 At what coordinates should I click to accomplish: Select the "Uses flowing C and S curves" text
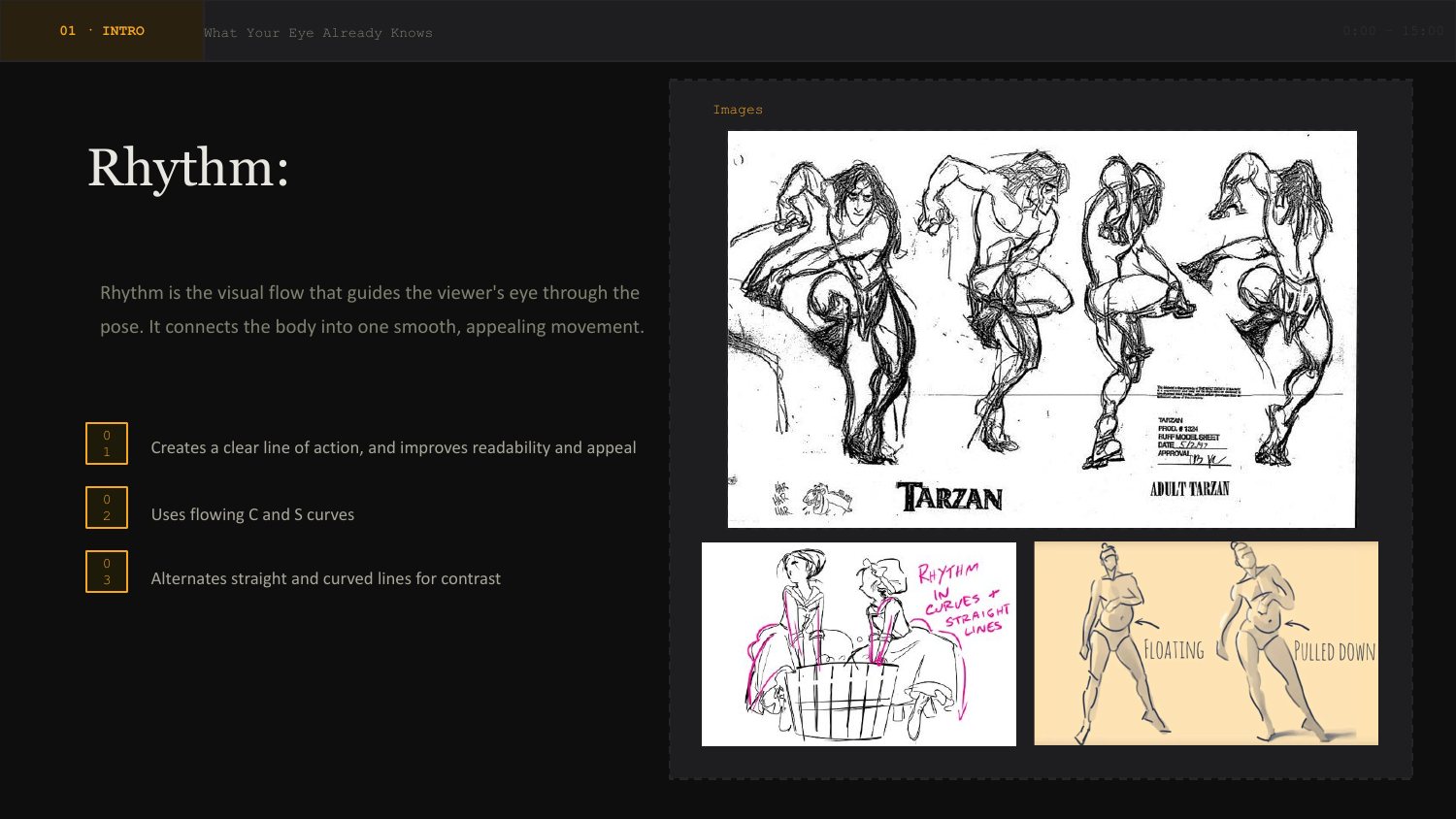click(x=252, y=514)
